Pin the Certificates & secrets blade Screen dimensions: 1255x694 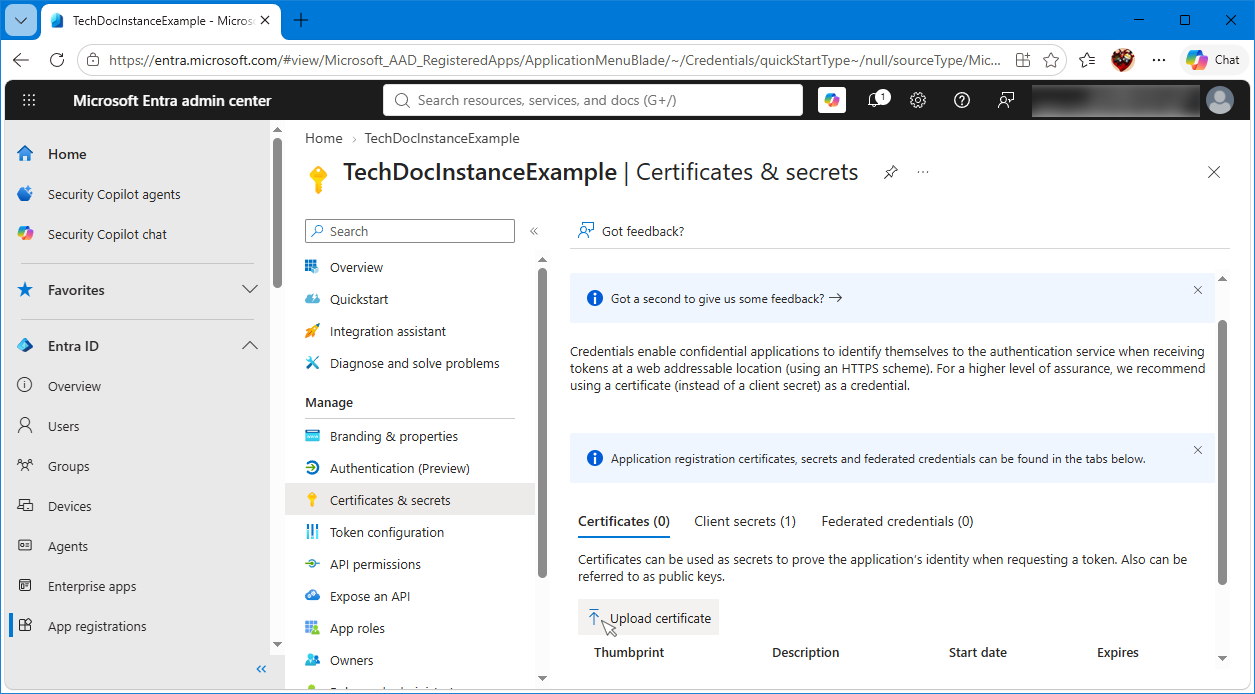pyautogui.click(x=890, y=172)
